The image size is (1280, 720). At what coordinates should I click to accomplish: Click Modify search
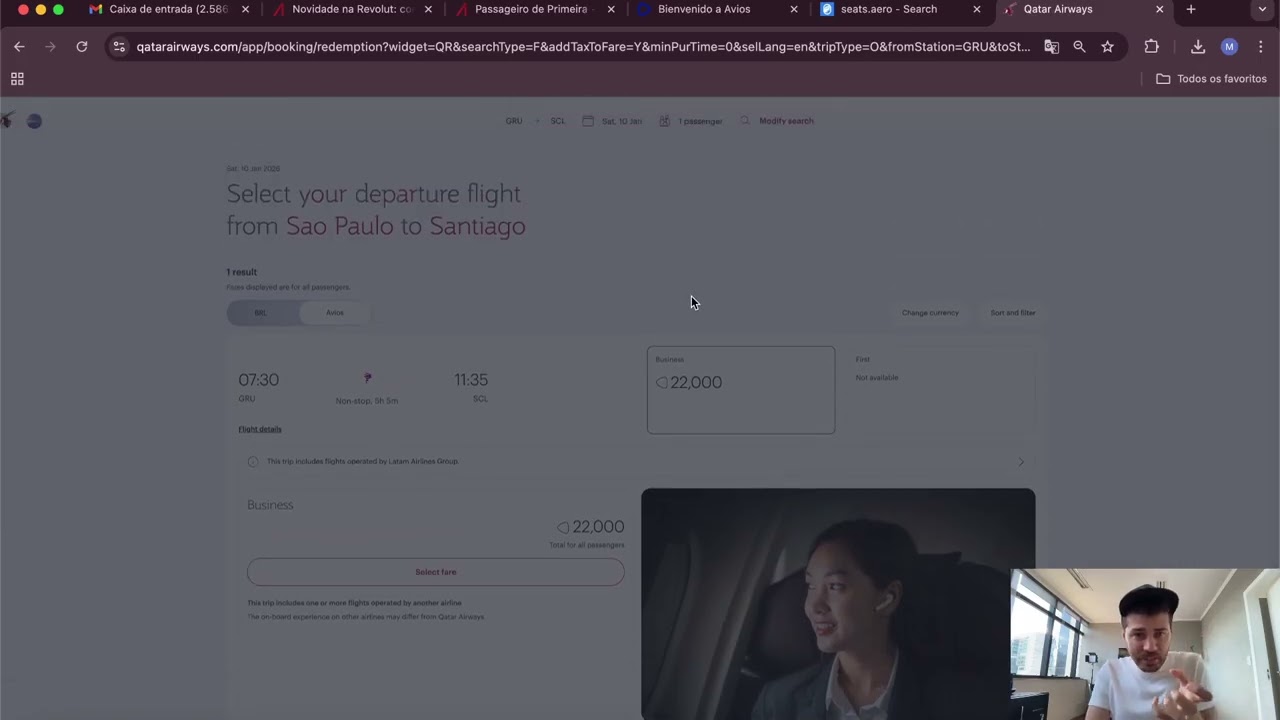[x=786, y=121]
